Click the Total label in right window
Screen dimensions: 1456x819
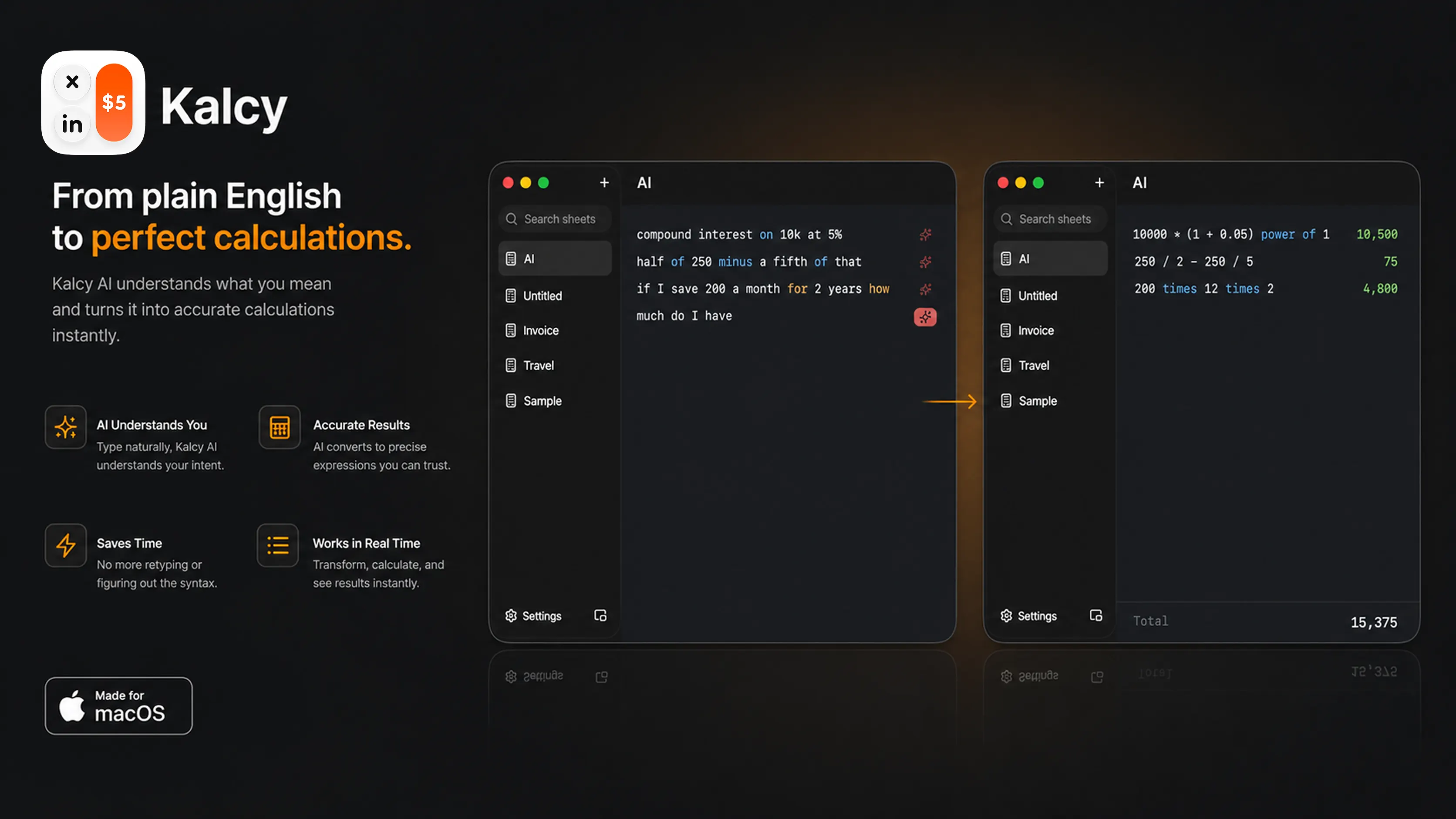click(x=1150, y=621)
